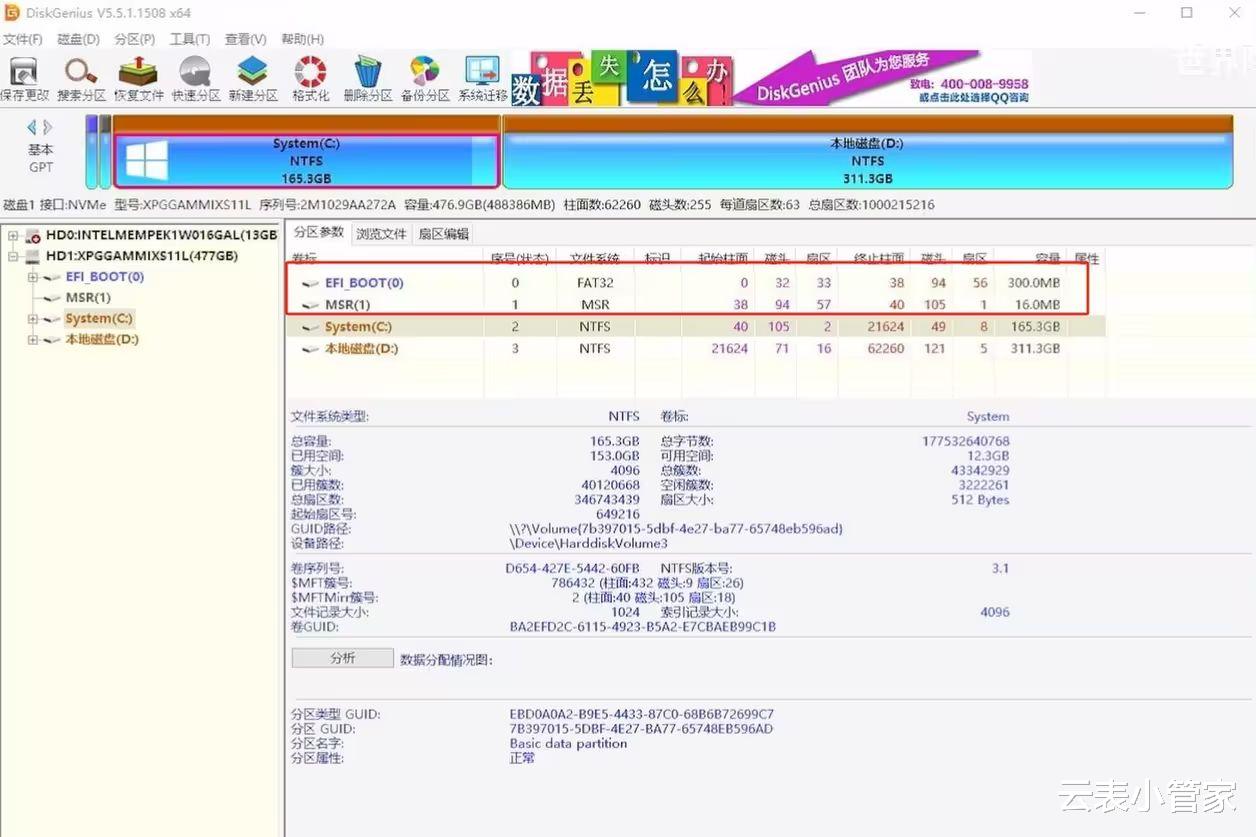Click the Basic data partition name text

coord(568,744)
